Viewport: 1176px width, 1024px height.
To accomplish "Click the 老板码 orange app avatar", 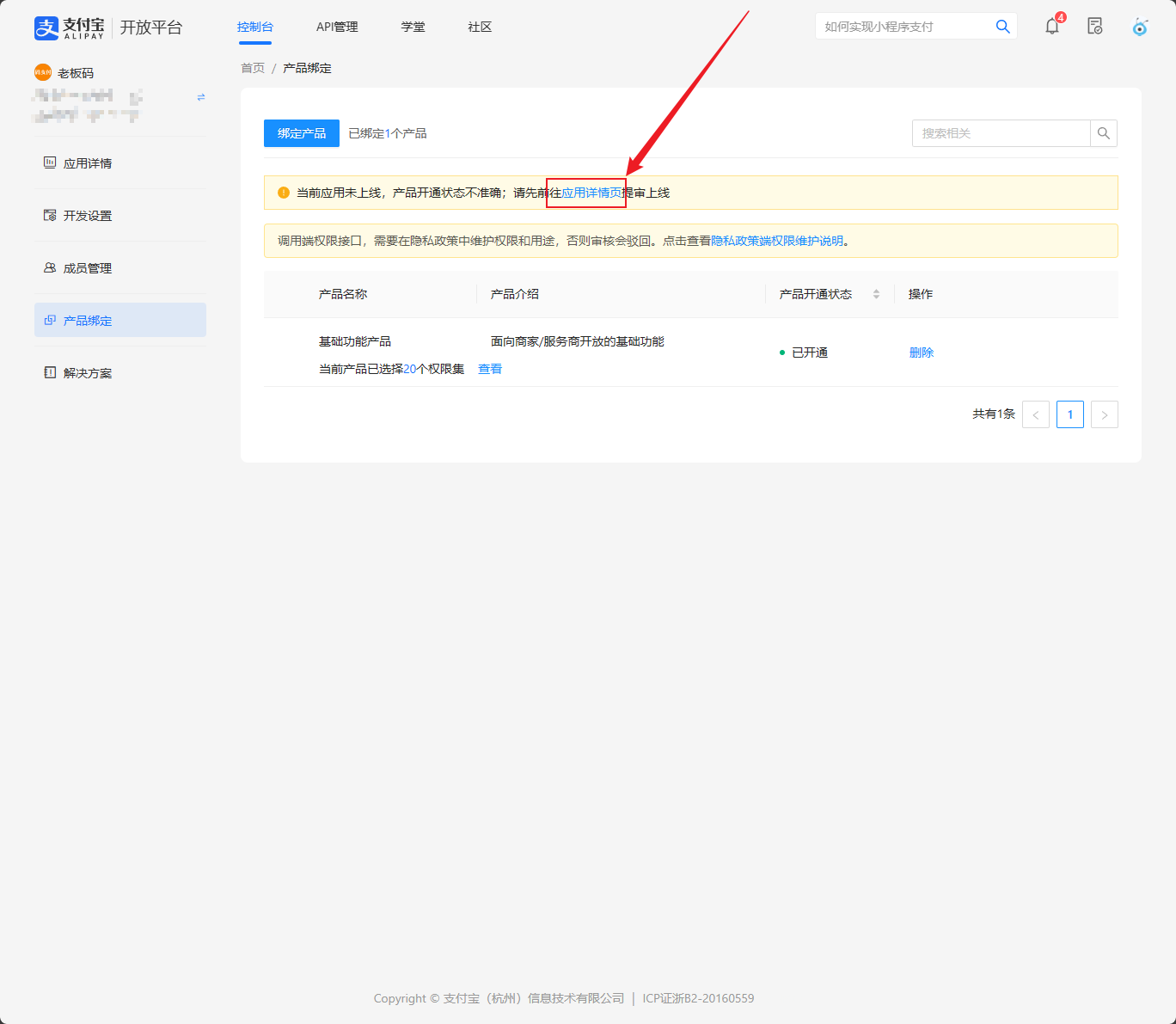I will tap(43, 73).
